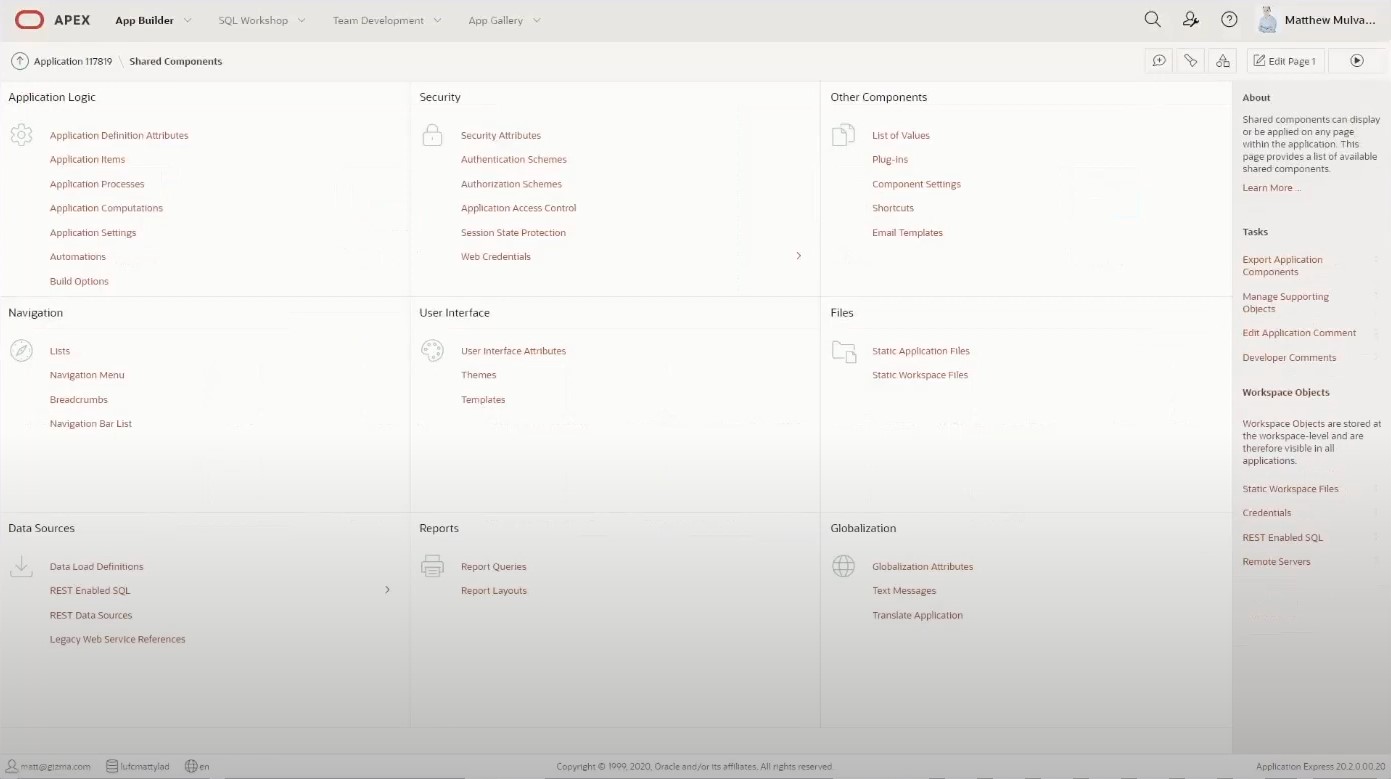This screenshot has width=1391, height=779.
Task: Open Application Processes
Action: pos(97,184)
